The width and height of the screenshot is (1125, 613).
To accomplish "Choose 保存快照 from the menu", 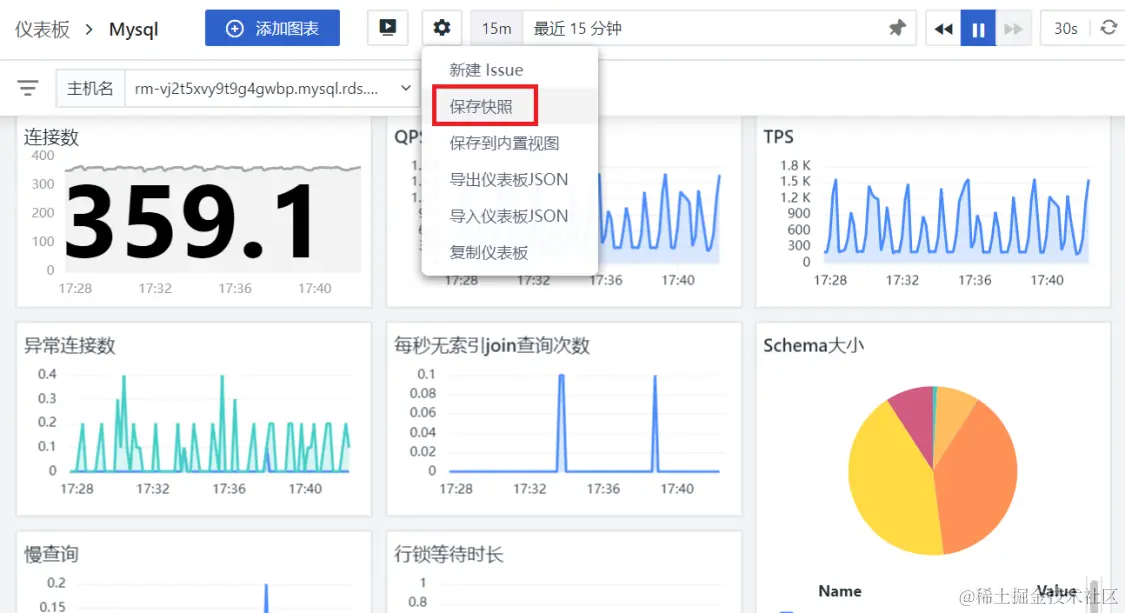I will coord(509,106).
